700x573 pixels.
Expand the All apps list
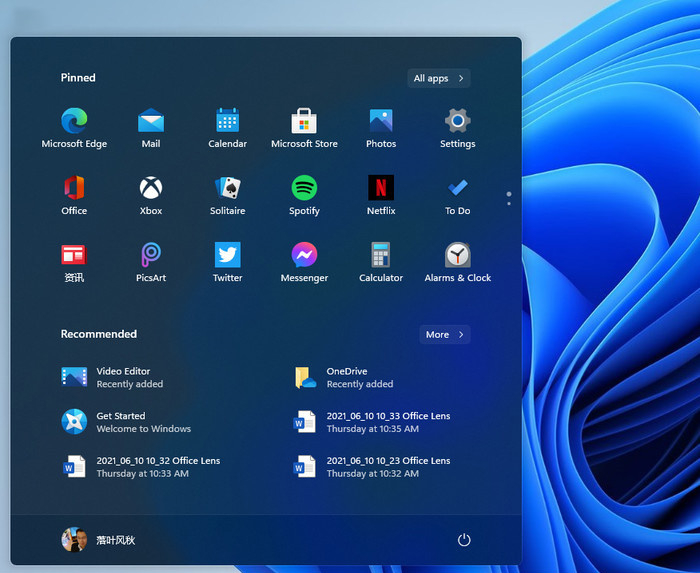click(x=439, y=78)
